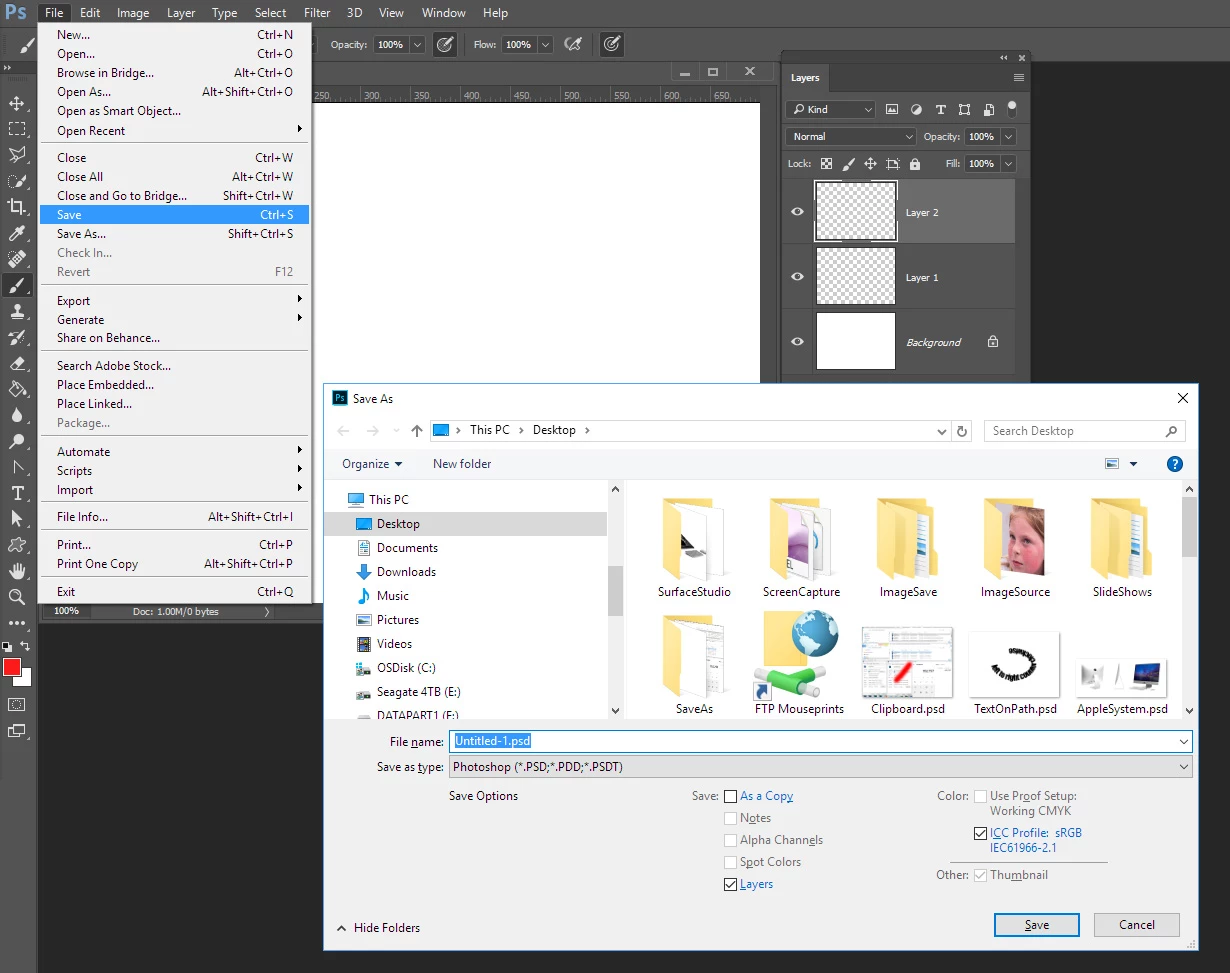The image size is (1230, 973).
Task: Select the Hand tool
Action: pyautogui.click(x=17, y=571)
